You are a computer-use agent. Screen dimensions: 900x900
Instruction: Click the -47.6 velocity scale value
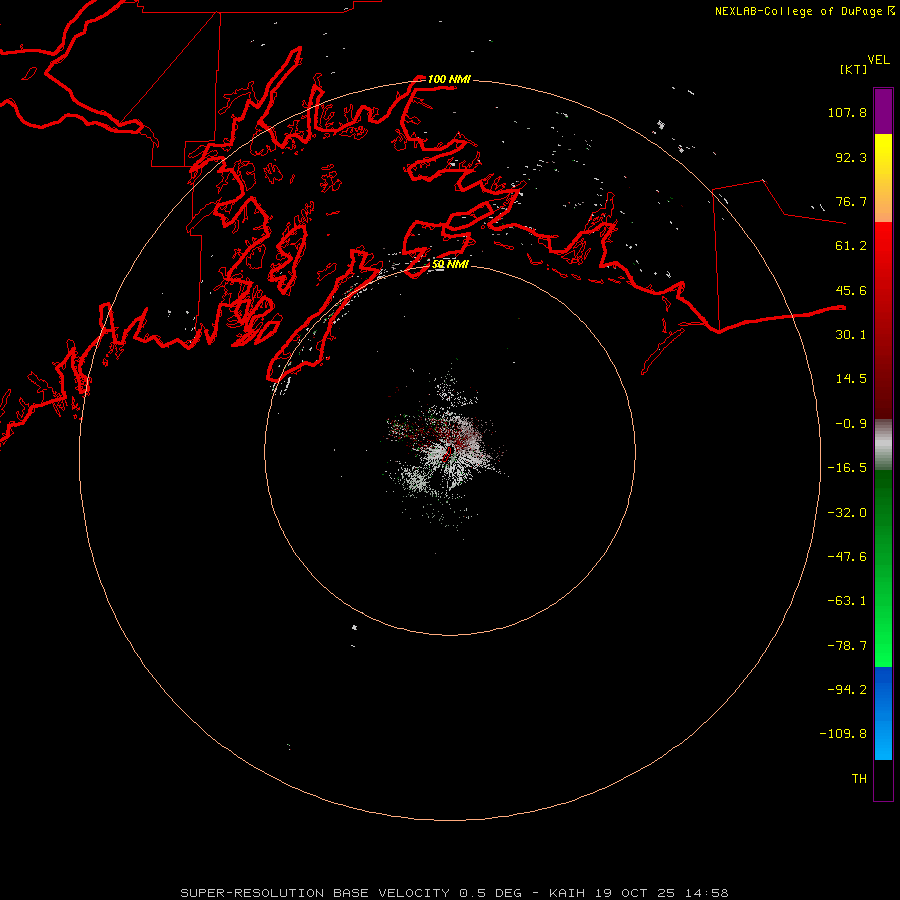(x=847, y=557)
